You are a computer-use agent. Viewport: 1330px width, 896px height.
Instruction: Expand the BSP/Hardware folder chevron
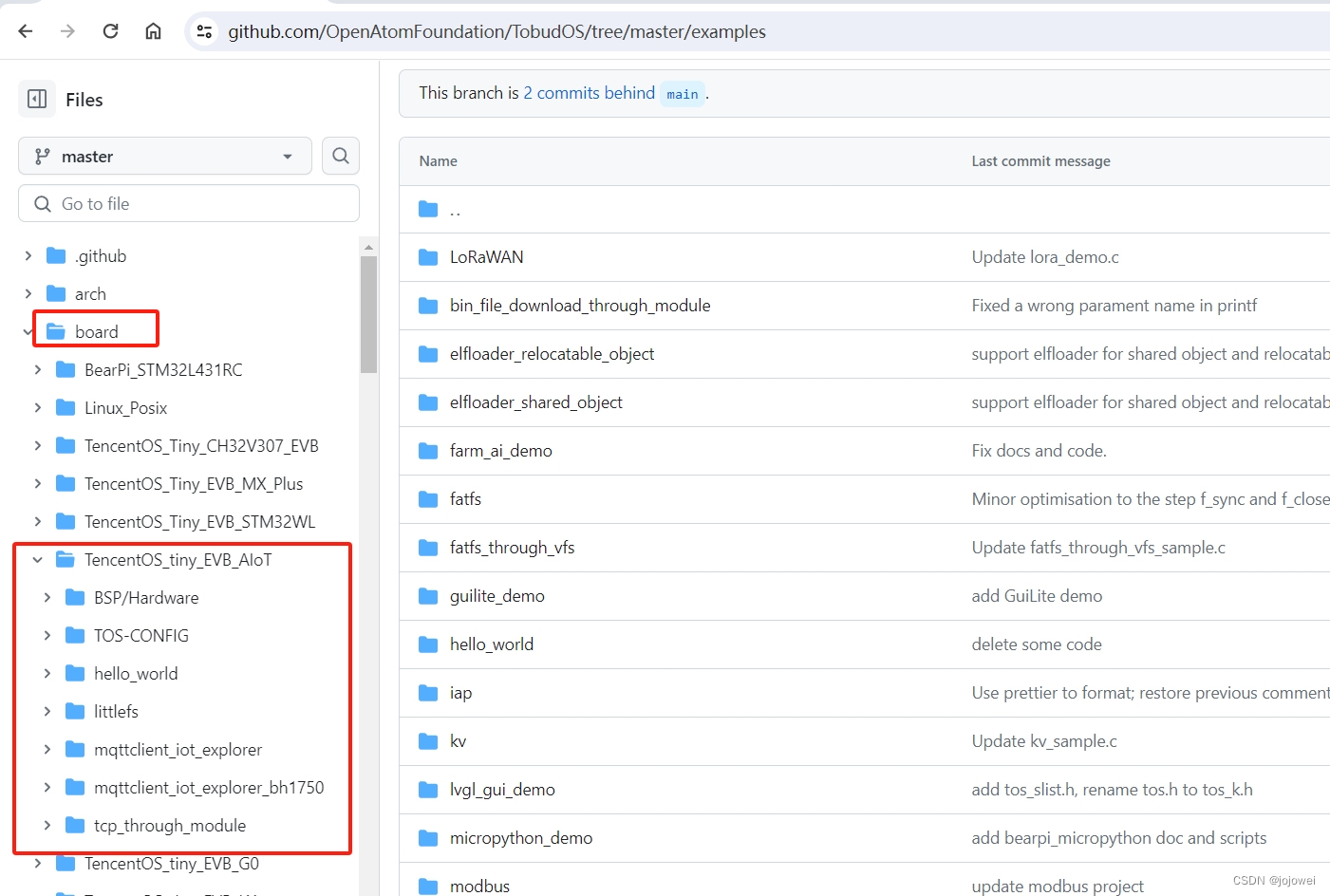click(x=47, y=597)
